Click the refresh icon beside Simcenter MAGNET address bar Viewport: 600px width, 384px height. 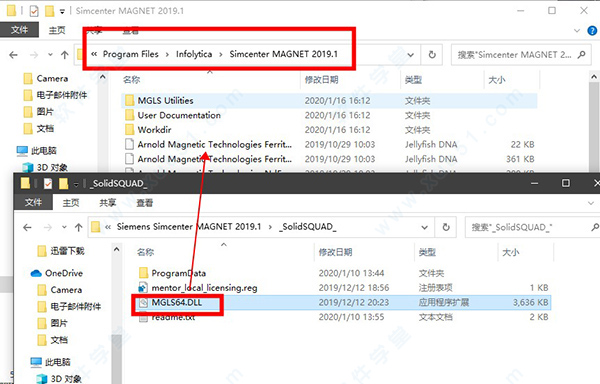(x=432, y=55)
